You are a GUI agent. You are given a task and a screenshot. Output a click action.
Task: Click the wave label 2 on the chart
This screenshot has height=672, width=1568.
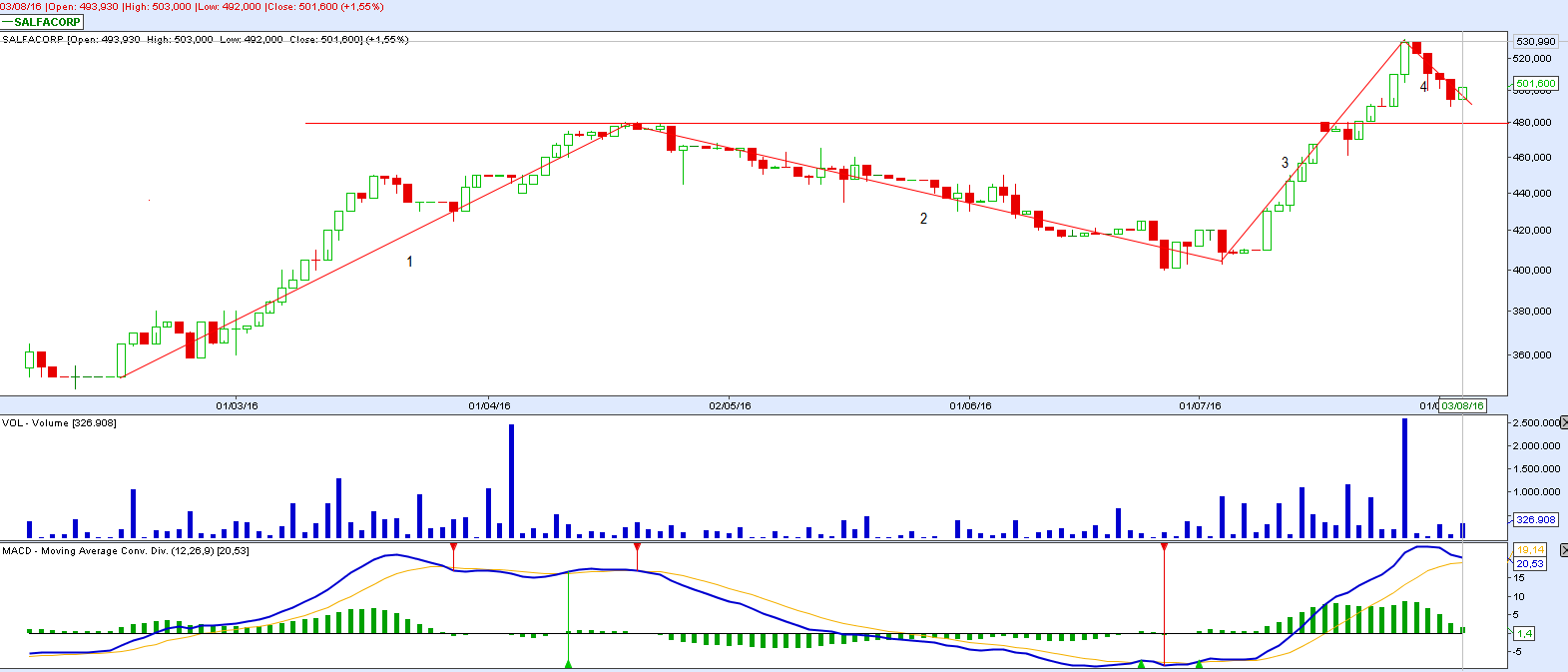(923, 219)
